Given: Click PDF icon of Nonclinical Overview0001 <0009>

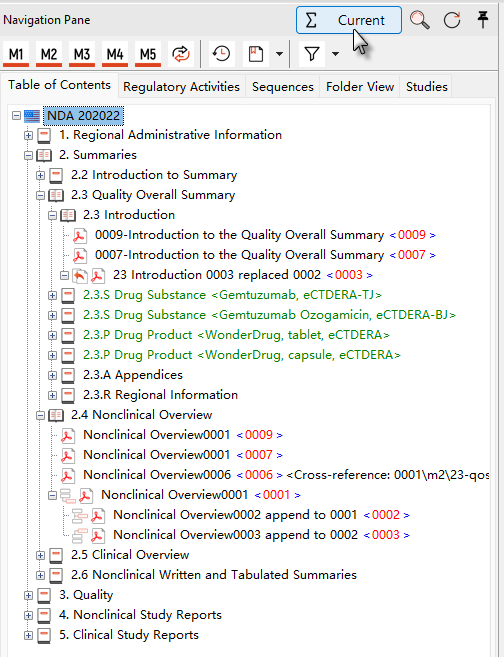Looking at the screenshot, I should pyautogui.click(x=68, y=435).
